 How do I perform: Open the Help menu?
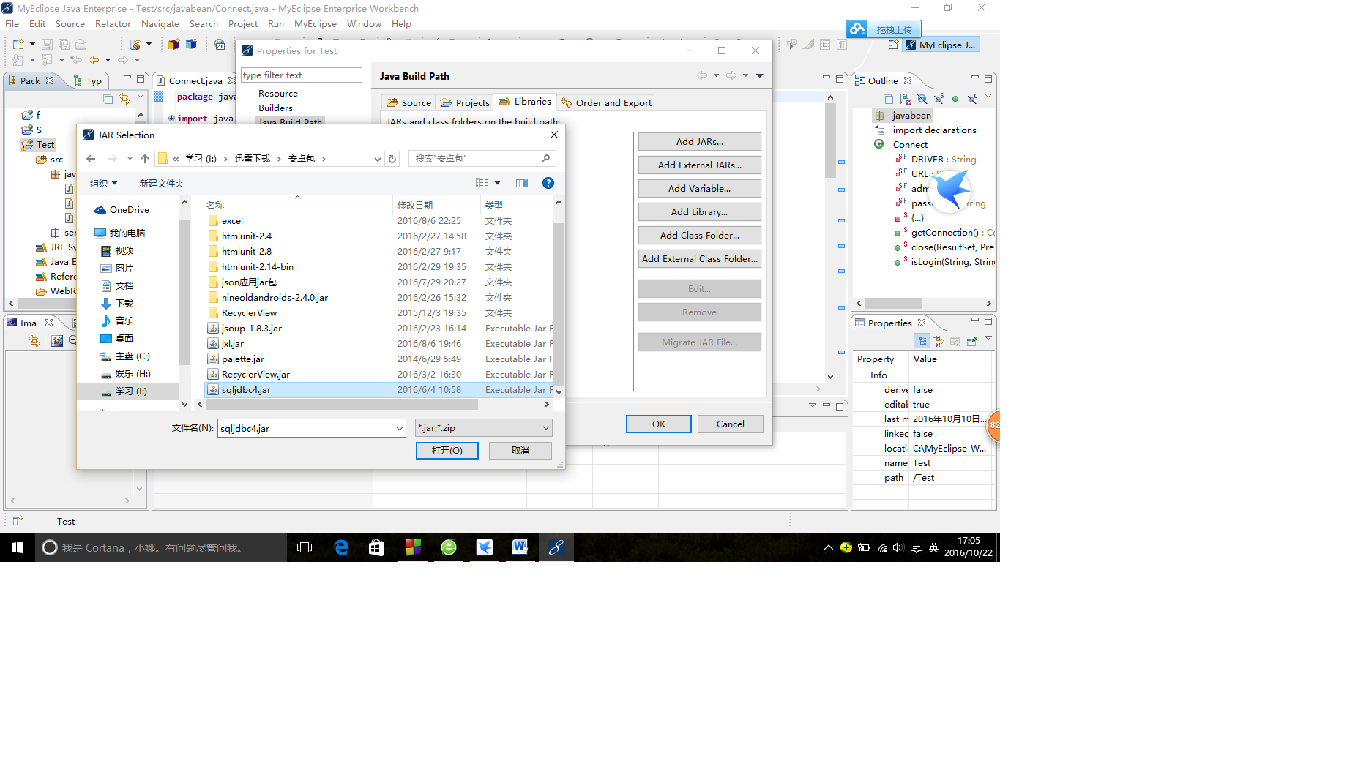(x=401, y=23)
